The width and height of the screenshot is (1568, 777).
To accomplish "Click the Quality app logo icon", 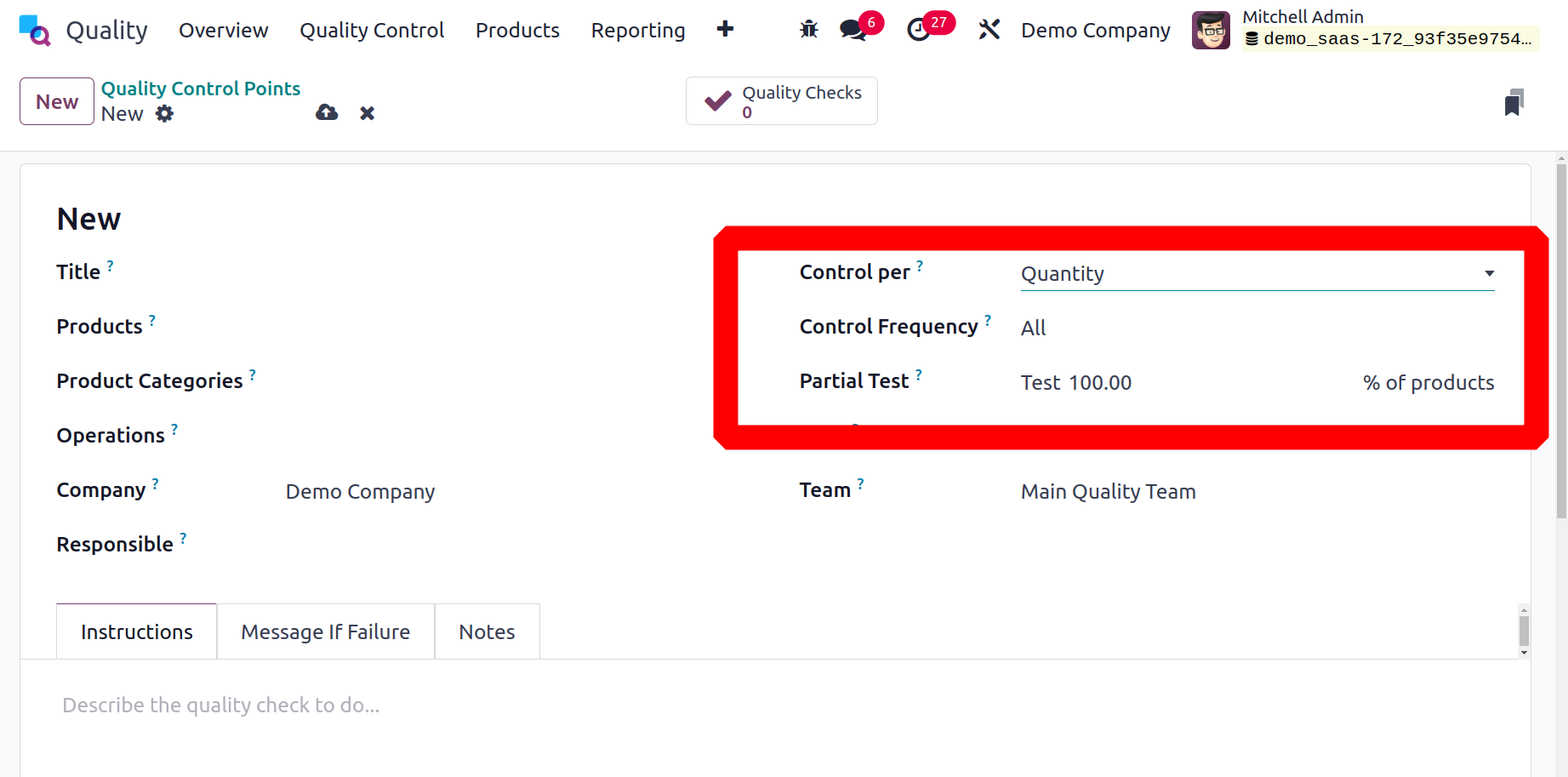I will coord(35,31).
